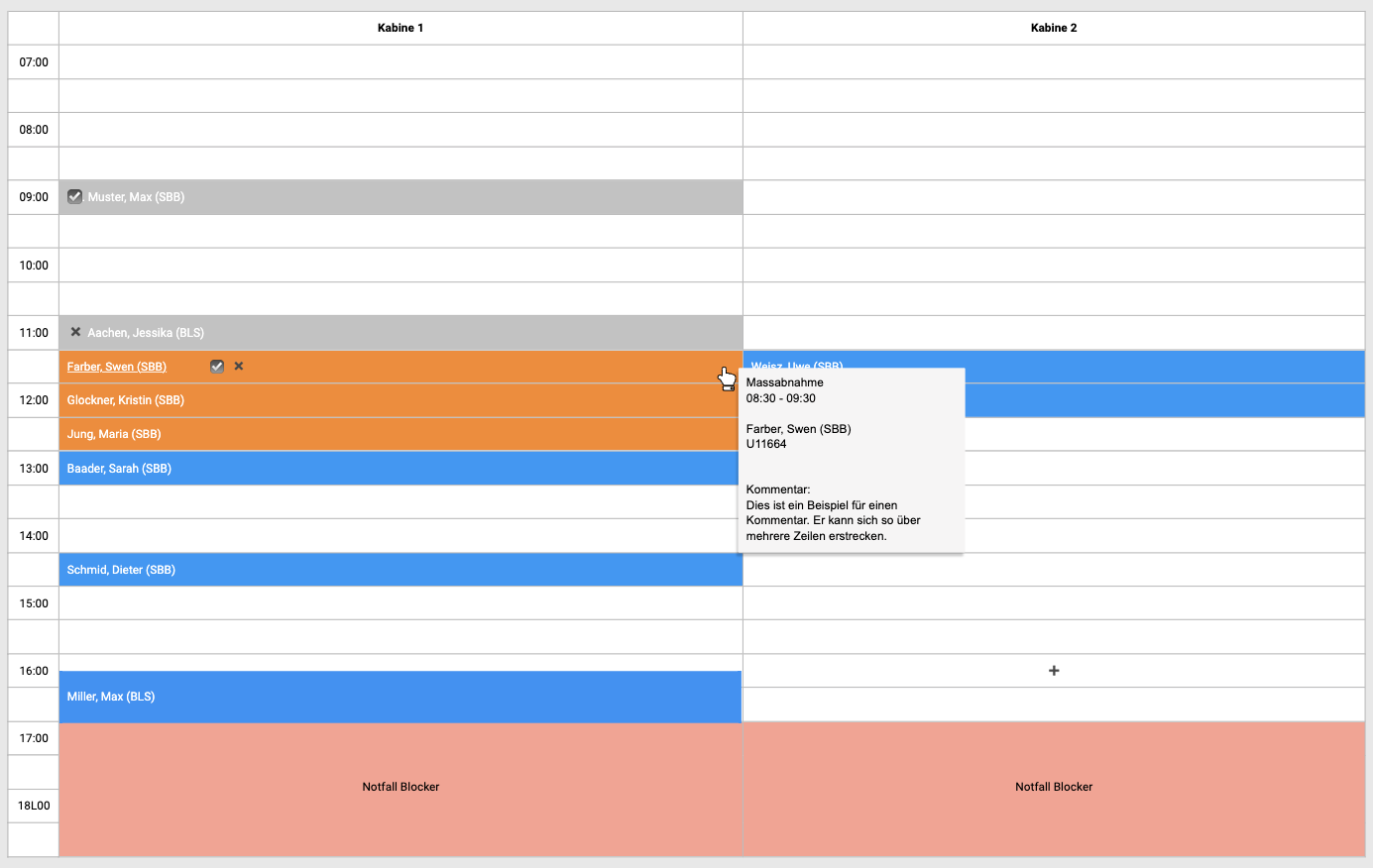Toggle the checkbox on Muster, Max appointment

(74, 196)
